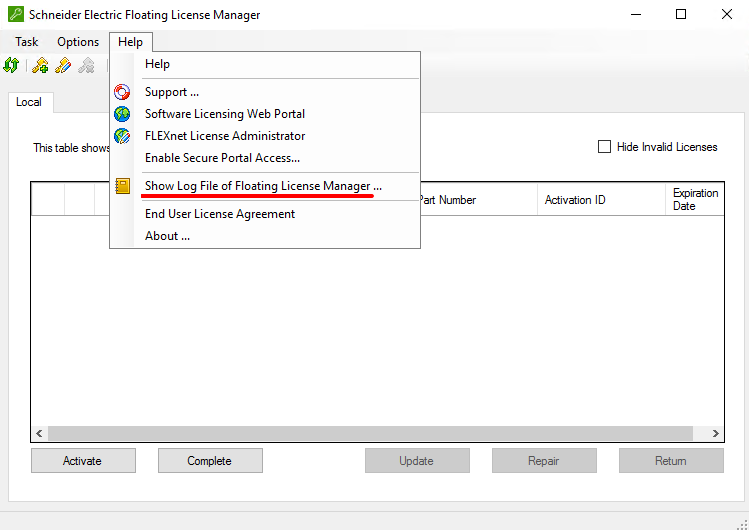Maximize the License Manager window

[681, 14]
